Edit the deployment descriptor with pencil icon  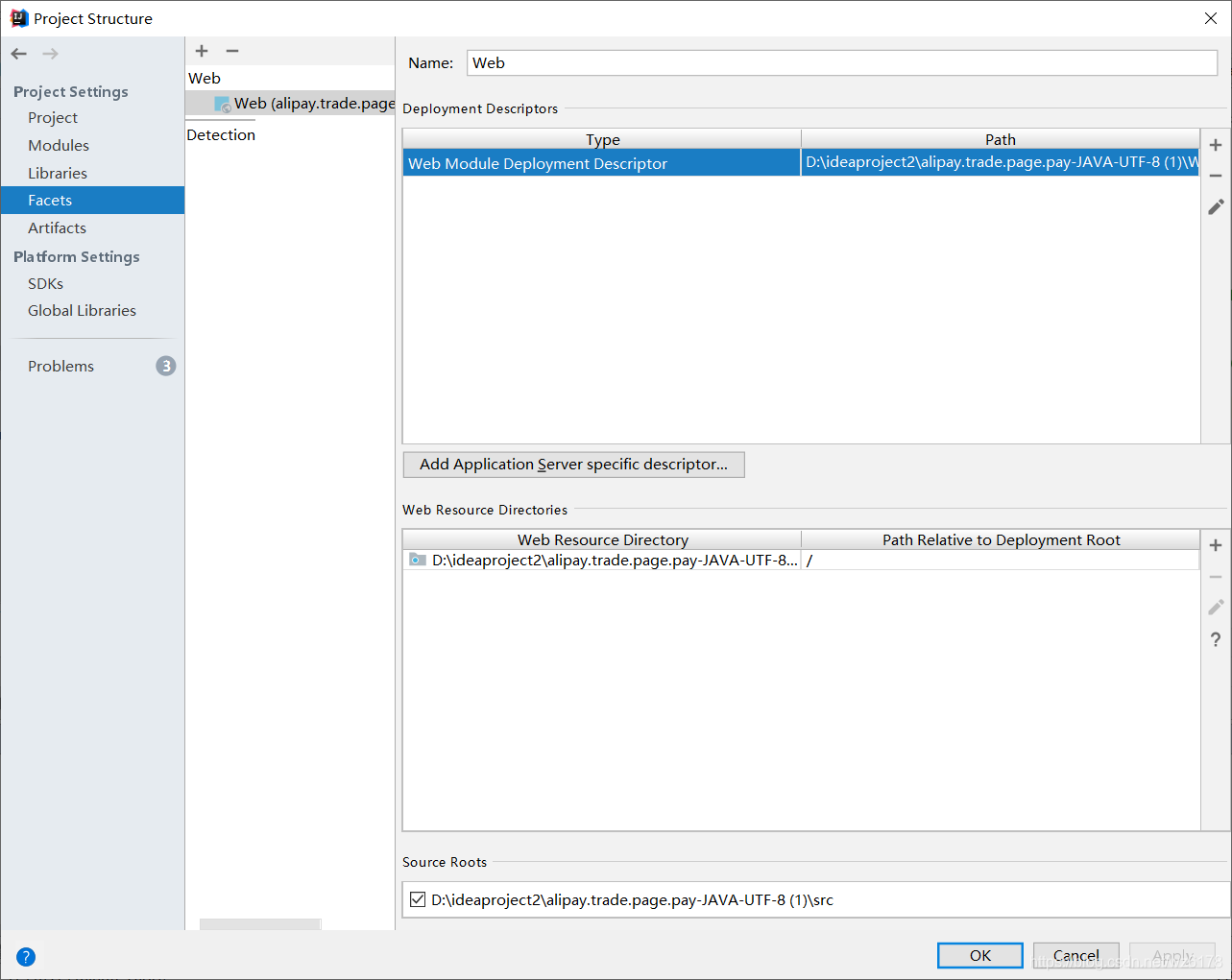pos(1216,206)
